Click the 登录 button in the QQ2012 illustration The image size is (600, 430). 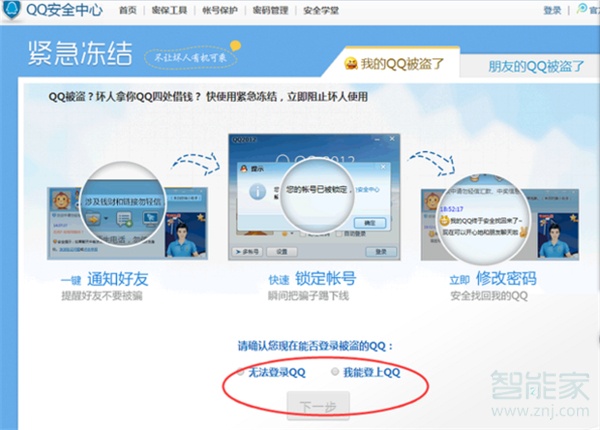[381, 252]
